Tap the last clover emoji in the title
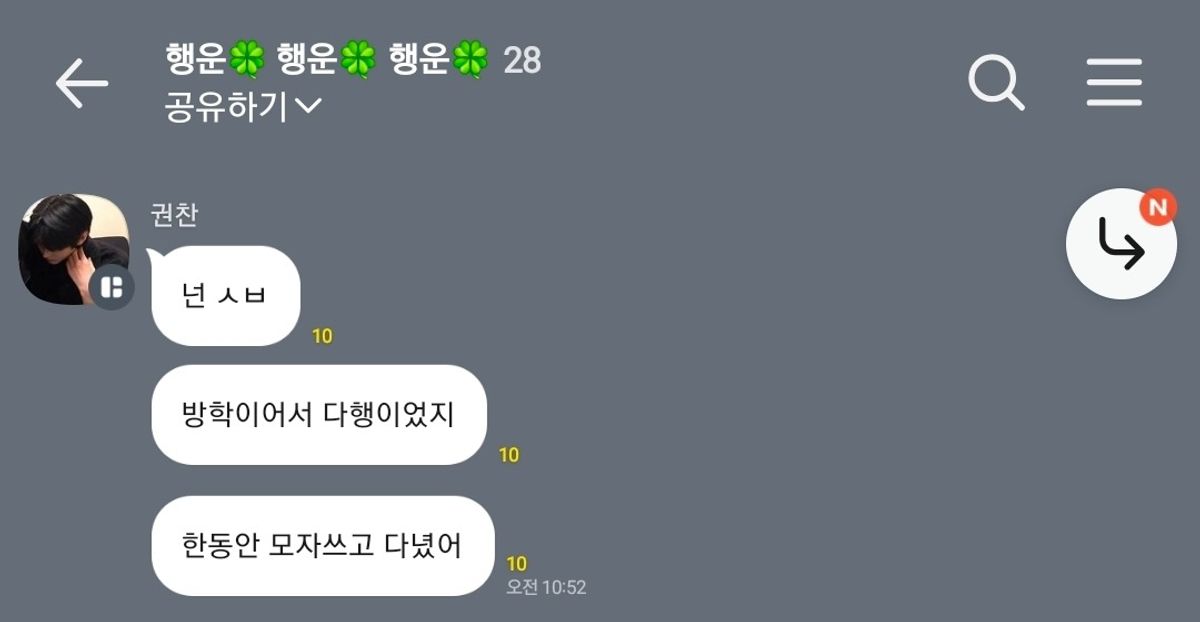Screen dimensions: 1200x622 470,61
